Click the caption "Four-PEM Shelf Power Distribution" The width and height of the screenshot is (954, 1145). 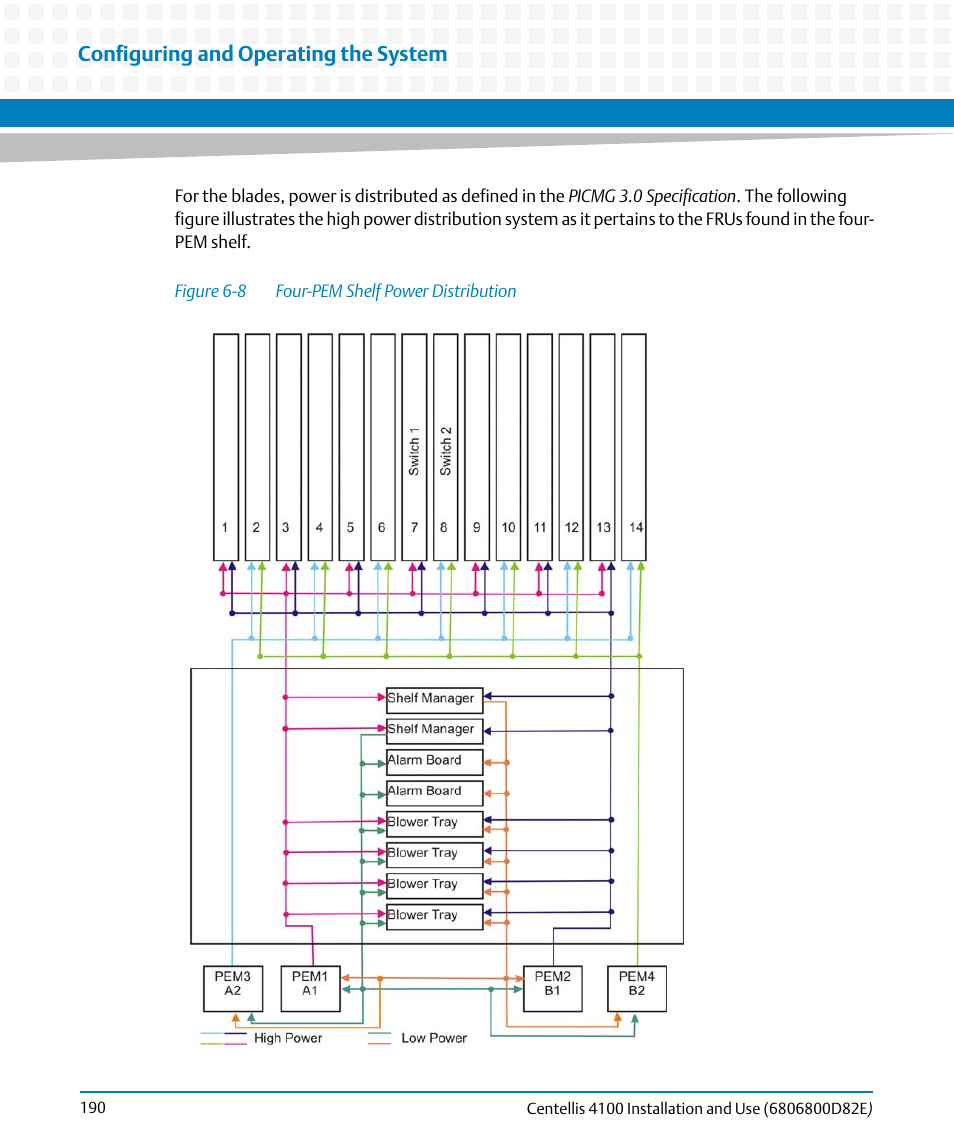tap(395, 291)
